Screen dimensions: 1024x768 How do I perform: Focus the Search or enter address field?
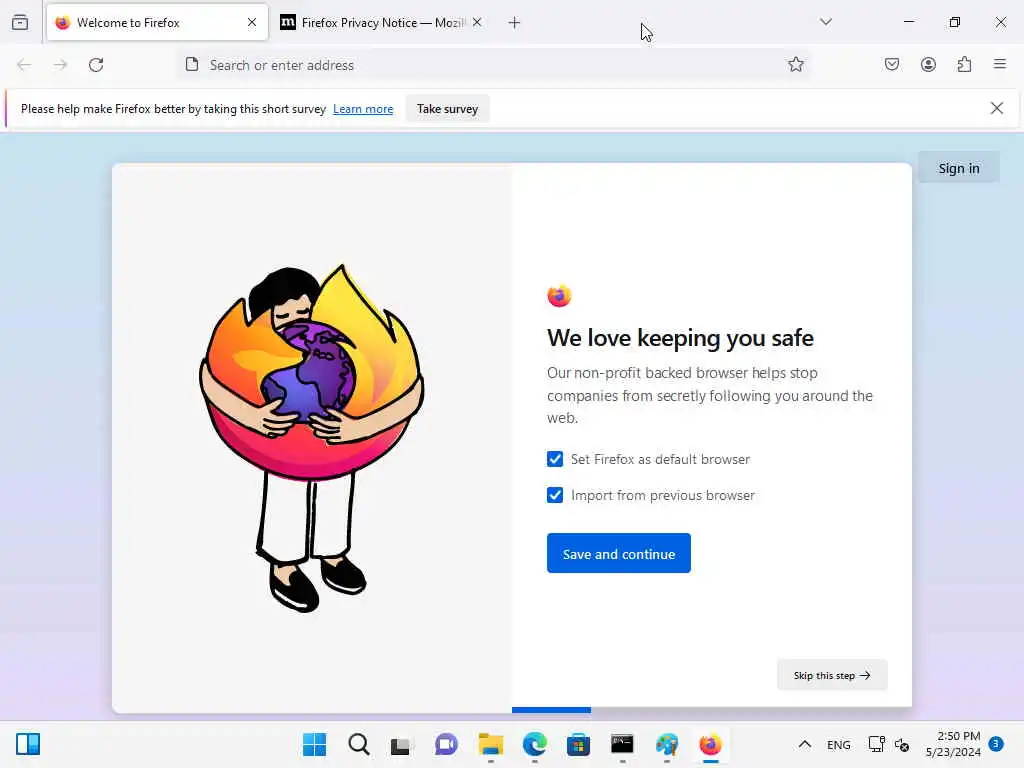(x=494, y=65)
